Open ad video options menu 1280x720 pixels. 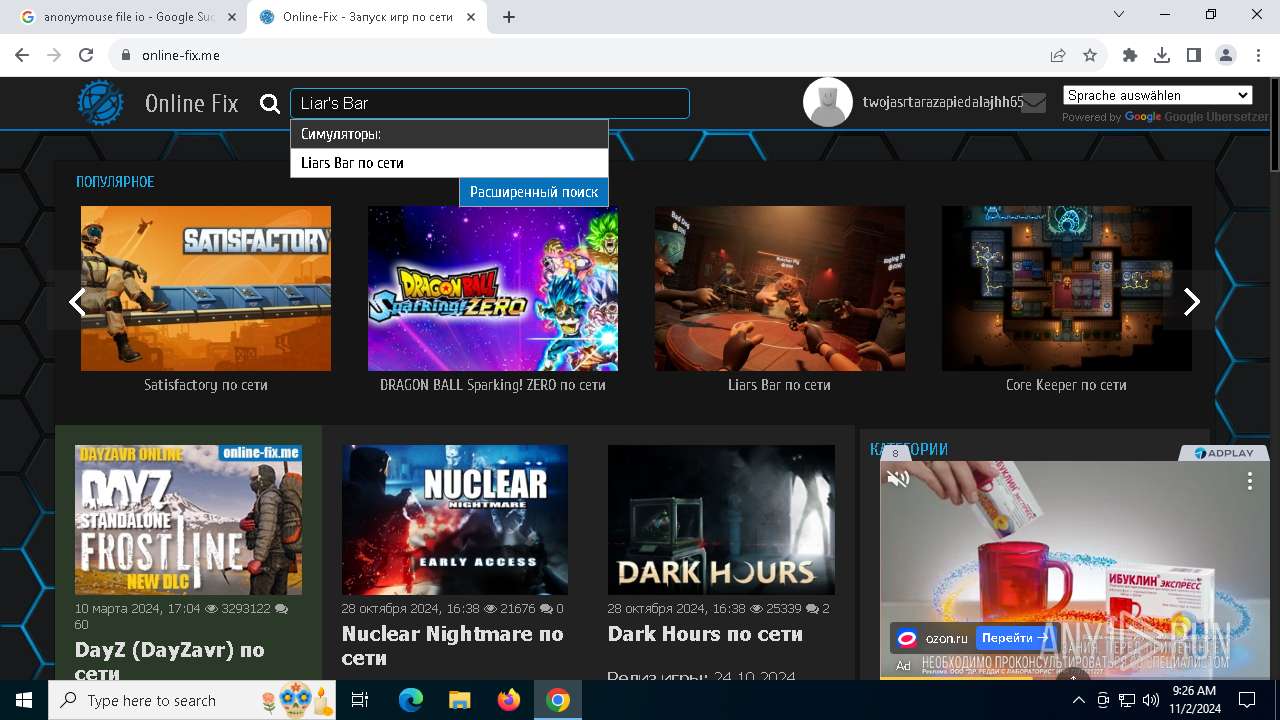1249,481
